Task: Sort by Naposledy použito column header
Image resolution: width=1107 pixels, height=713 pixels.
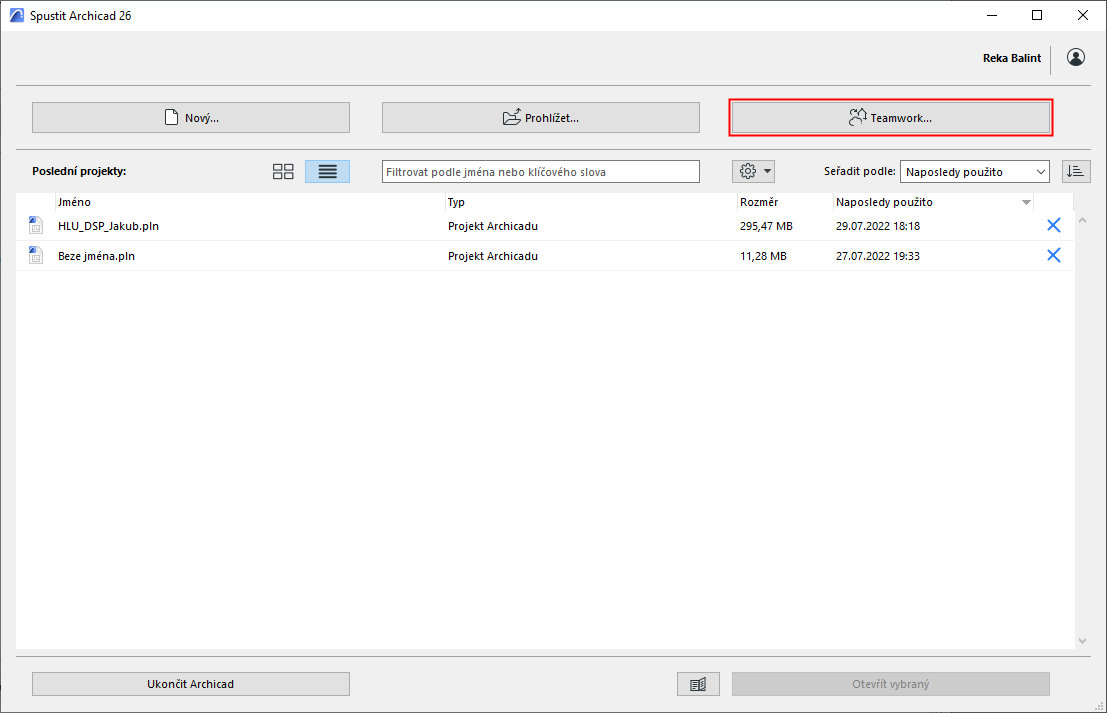Action: [933, 202]
